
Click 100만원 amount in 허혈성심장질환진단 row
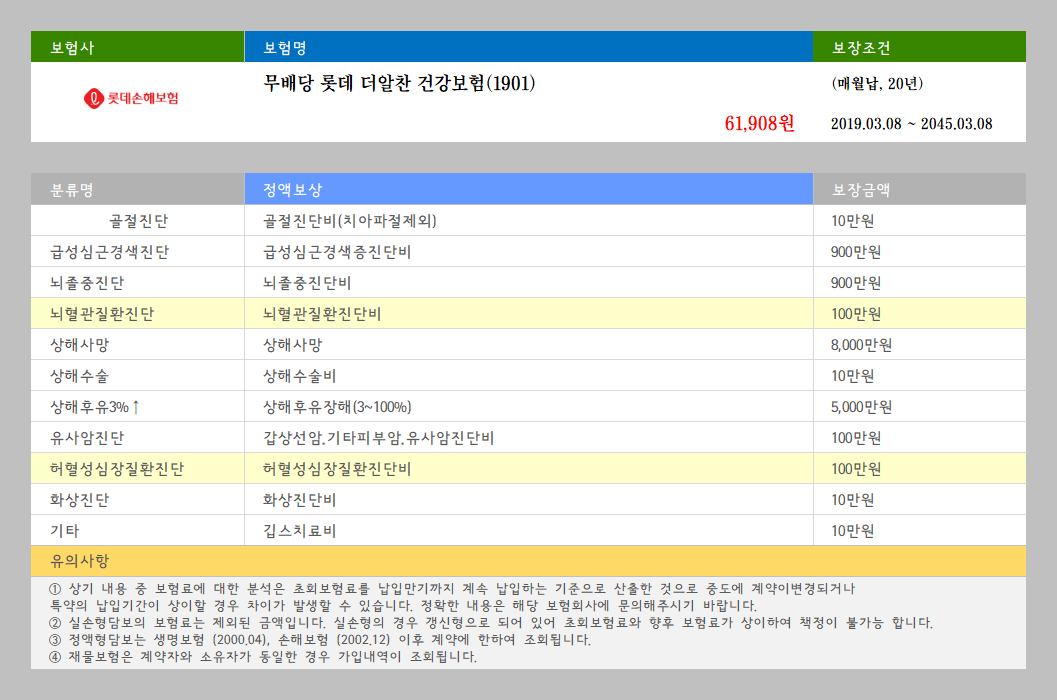click(919, 469)
